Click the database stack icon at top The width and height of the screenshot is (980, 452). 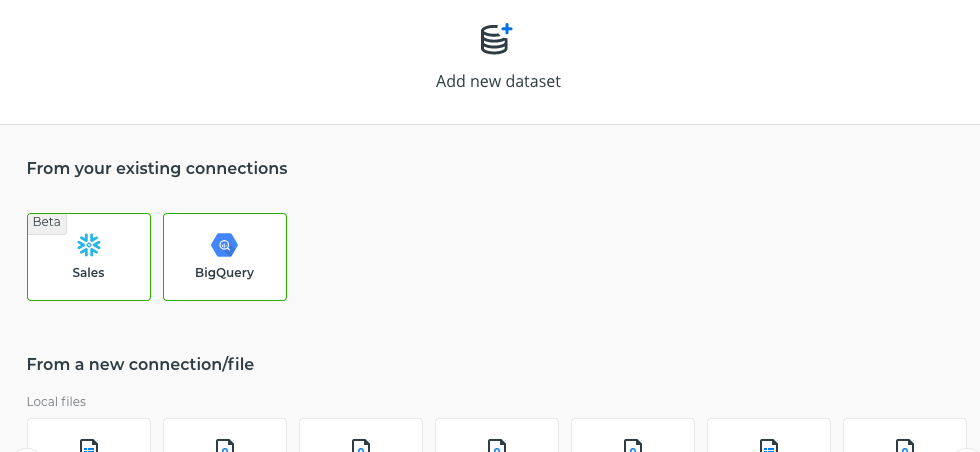point(493,41)
